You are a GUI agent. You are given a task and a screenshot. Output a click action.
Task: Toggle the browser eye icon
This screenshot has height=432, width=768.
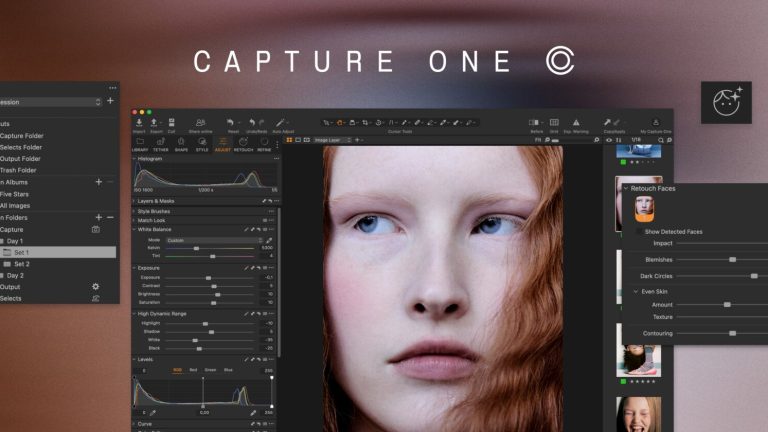[609, 140]
